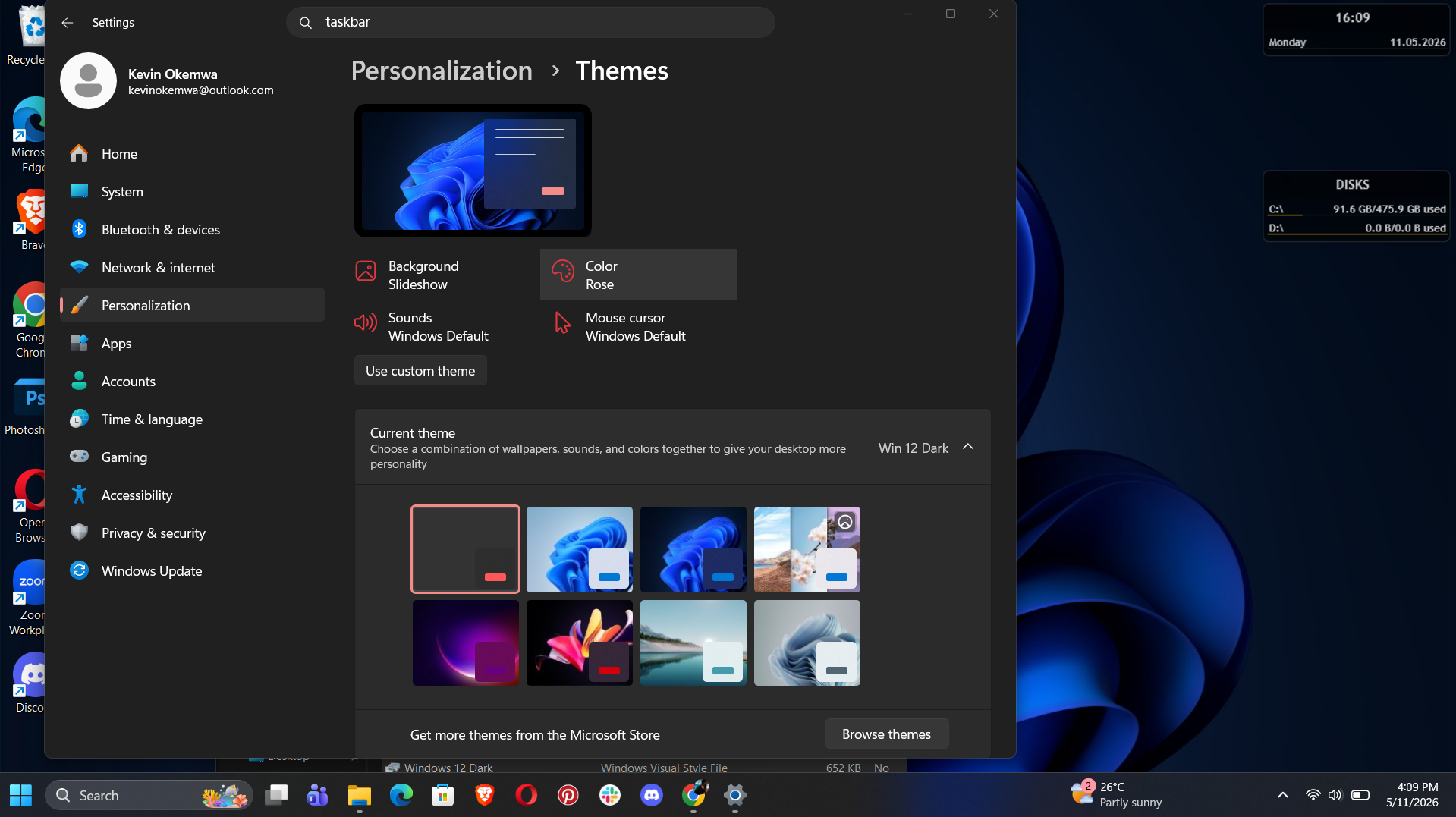Click the Settings search field containing taskbar
1456x817 pixels.
(x=530, y=23)
